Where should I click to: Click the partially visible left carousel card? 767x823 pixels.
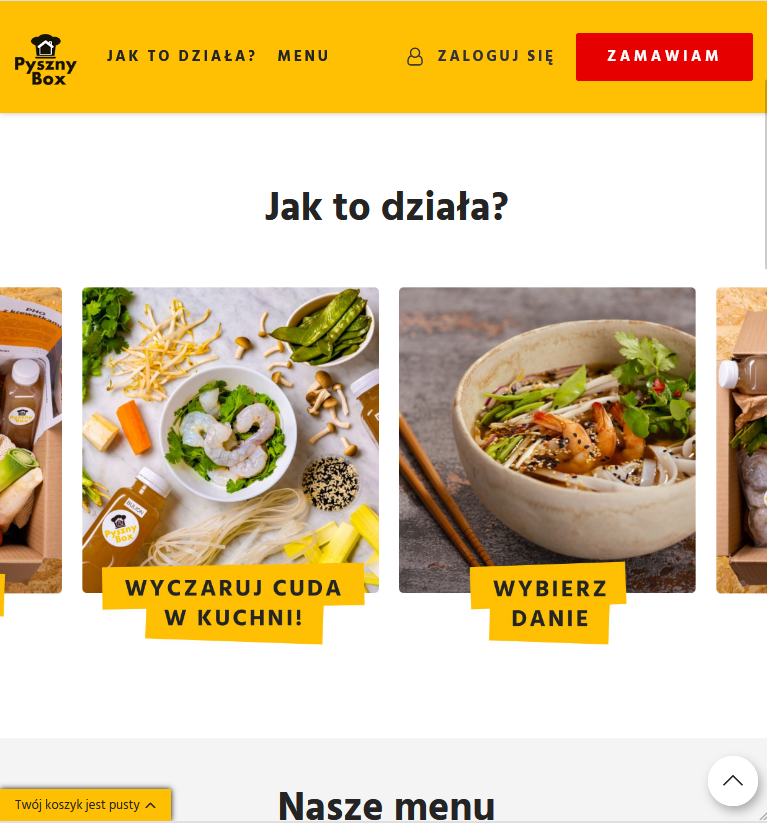coord(31,440)
